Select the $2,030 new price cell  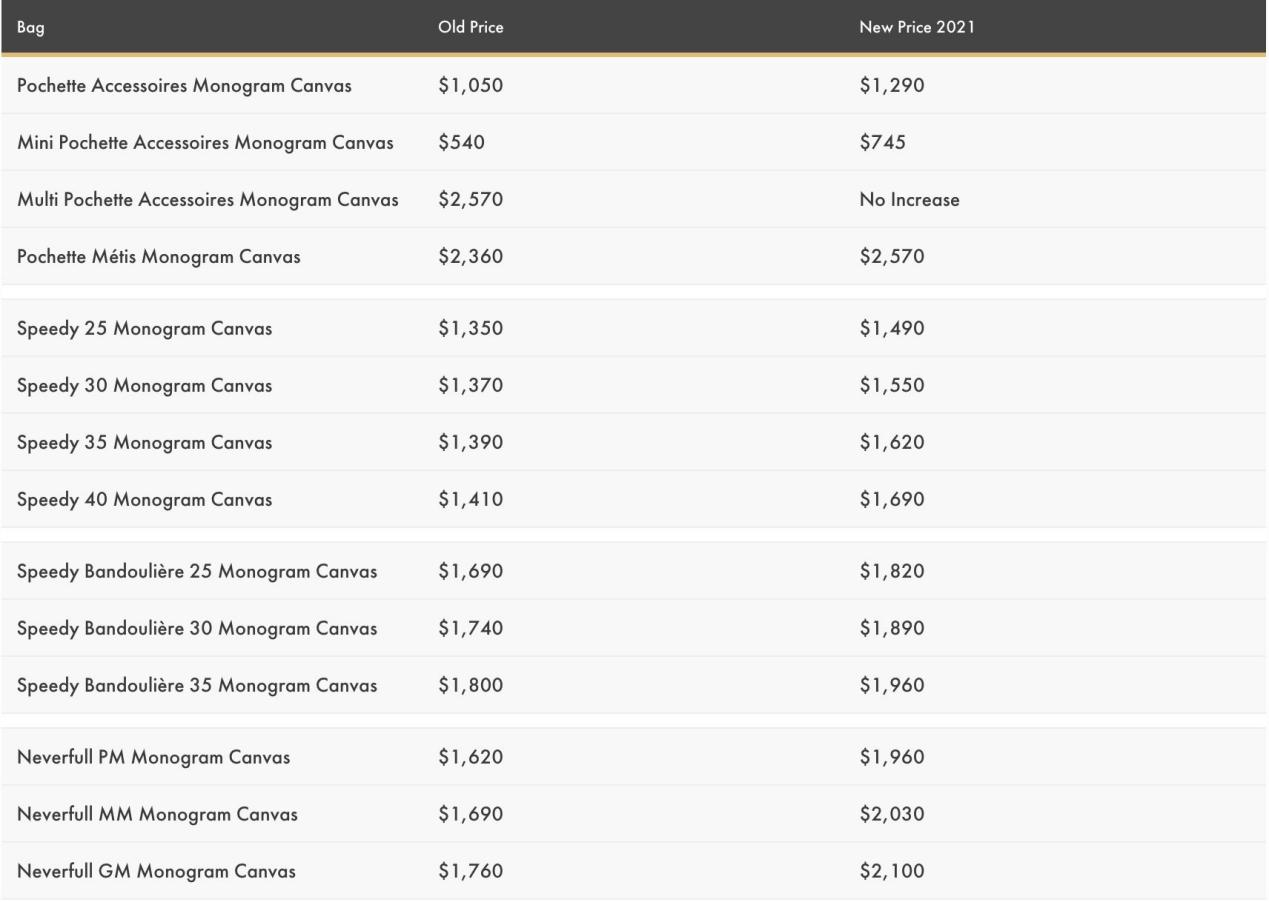[x=892, y=814]
